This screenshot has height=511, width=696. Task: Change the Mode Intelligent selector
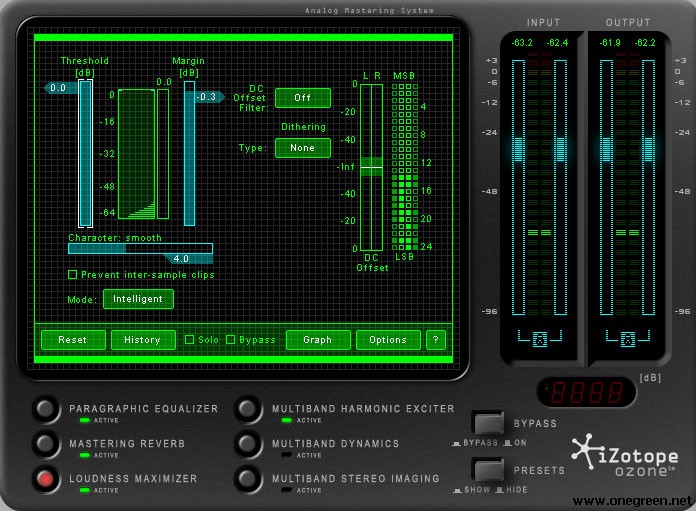(138, 299)
